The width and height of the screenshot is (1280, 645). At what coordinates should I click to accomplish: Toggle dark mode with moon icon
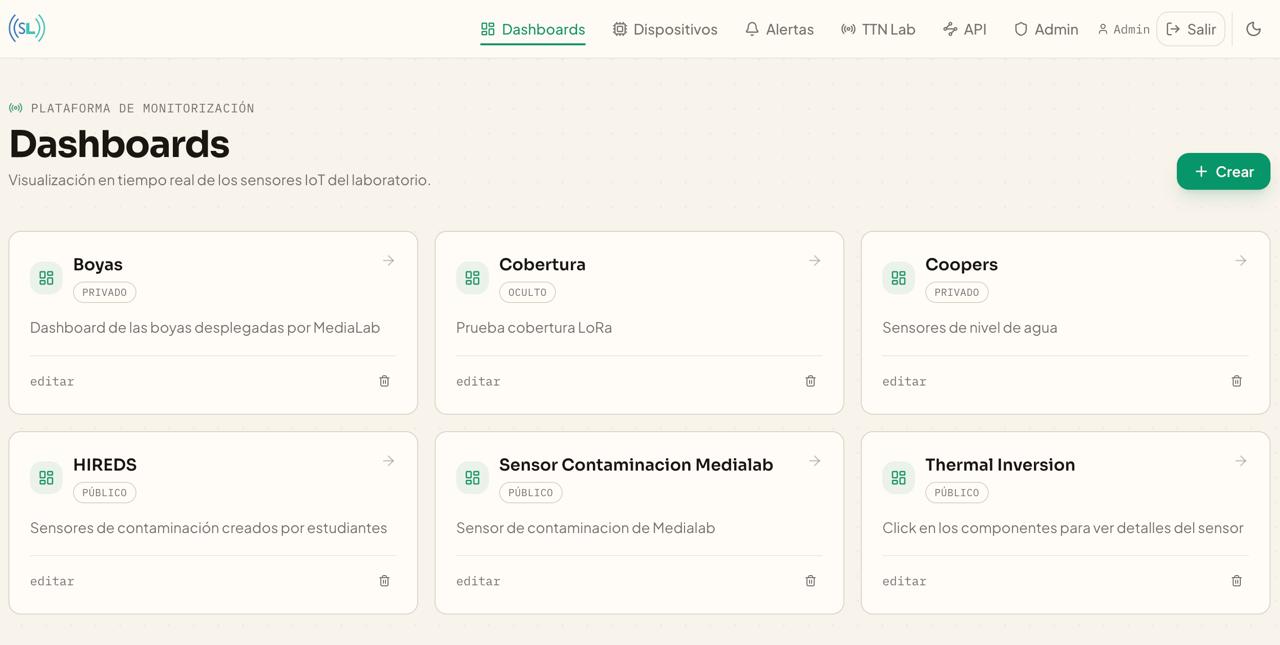(x=1253, y=29)
